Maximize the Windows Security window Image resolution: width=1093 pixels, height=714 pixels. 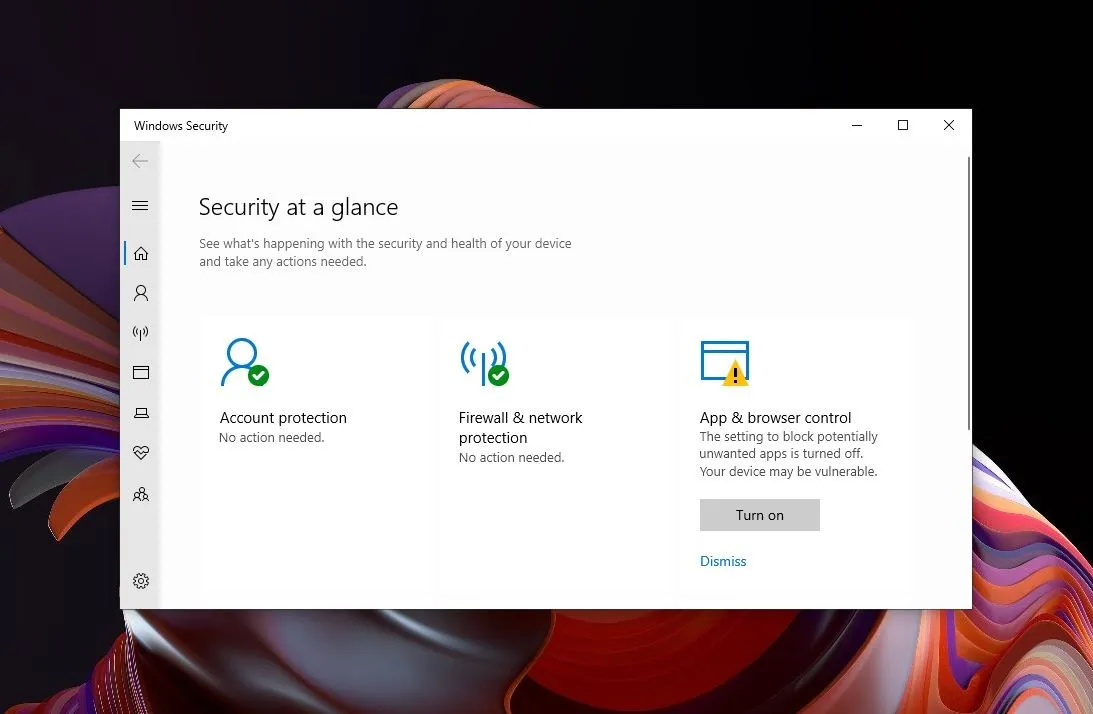click(x=903, y=125)
